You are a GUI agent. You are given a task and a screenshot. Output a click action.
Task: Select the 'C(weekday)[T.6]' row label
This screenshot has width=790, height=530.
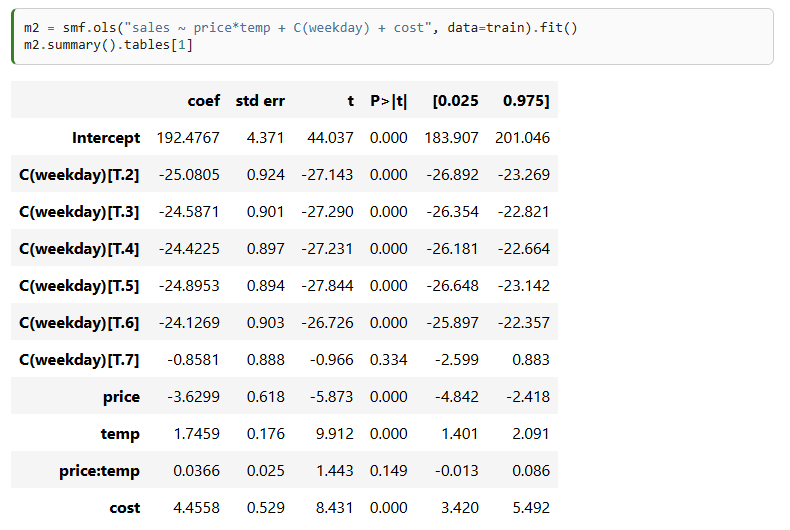79,322
